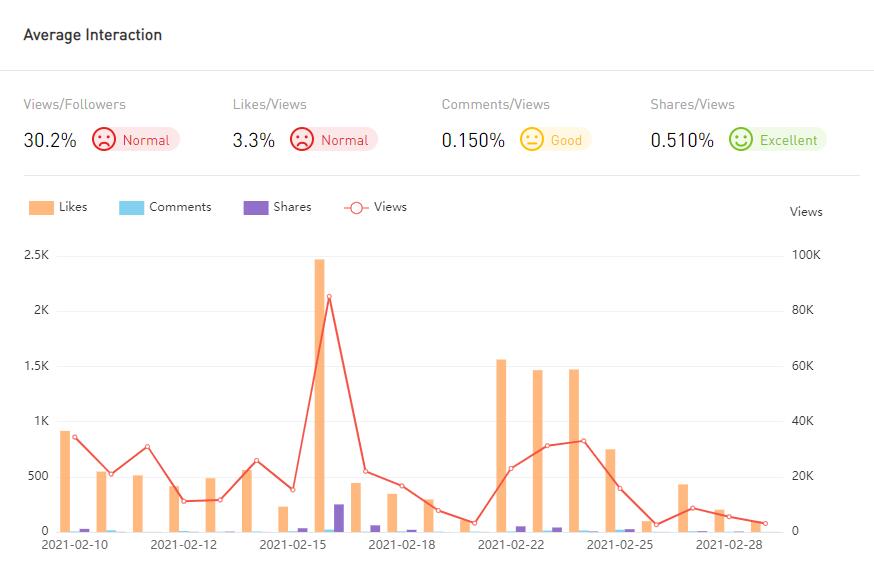The height and width of the screenshot is (572, 874).
Task: Click the orange Likes legend swatch
Action: pos(41,208)
